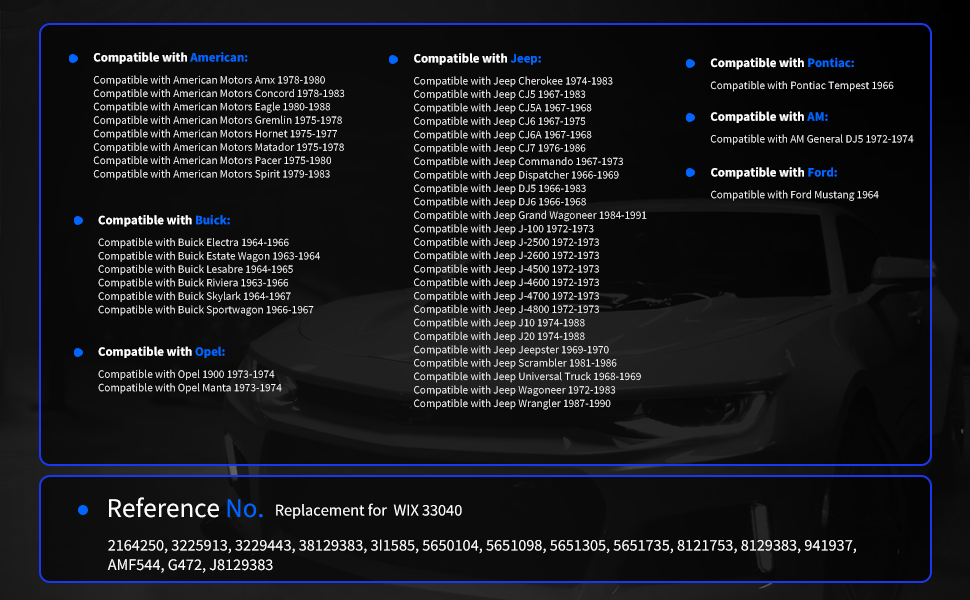Click the reference number J8129383
The height and width of the screenshot is (600, 970).
tap(241, 565)
